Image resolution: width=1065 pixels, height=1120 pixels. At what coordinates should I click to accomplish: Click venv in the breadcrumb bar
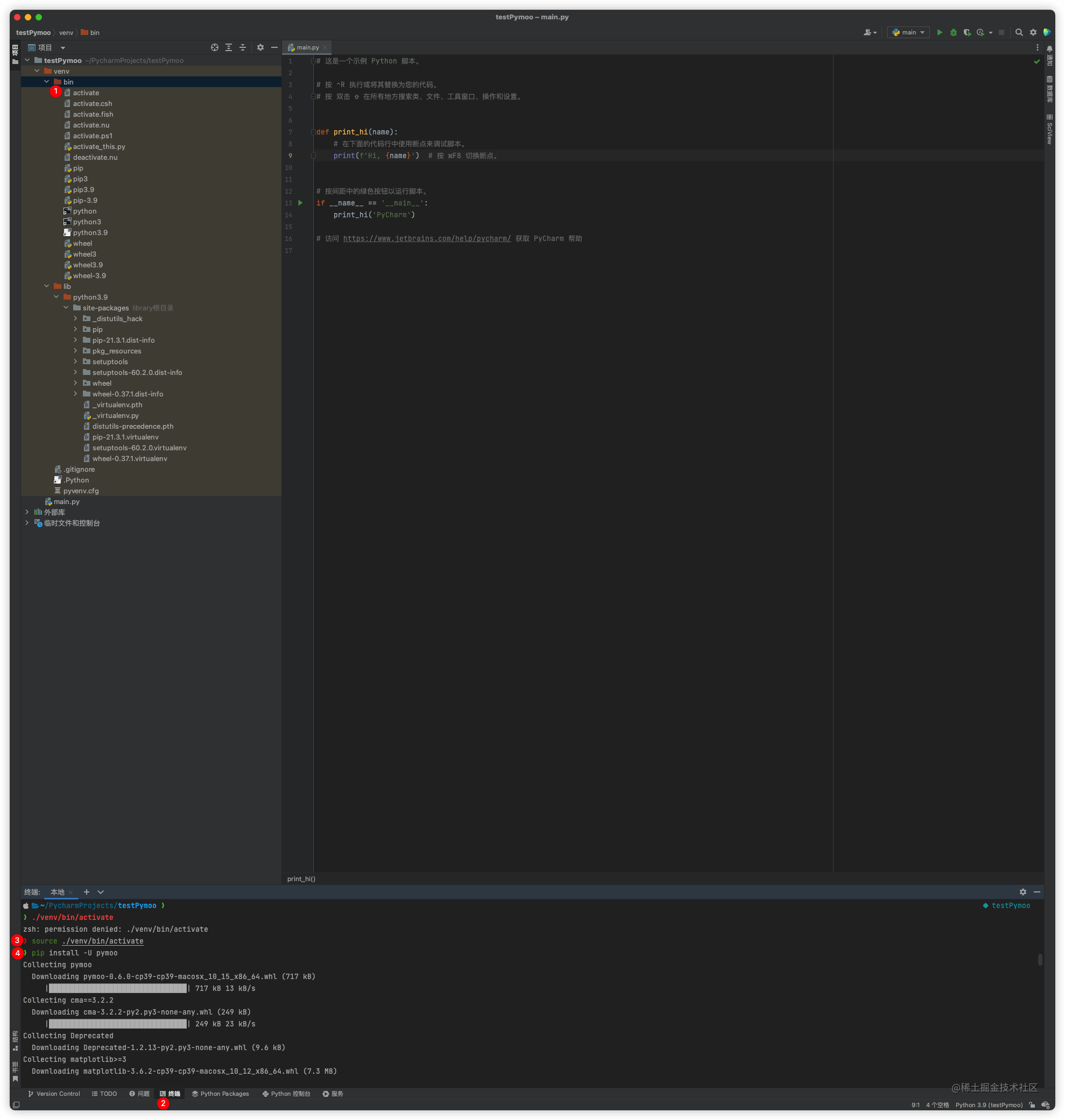pyautogui.click(x=66, y=32)
